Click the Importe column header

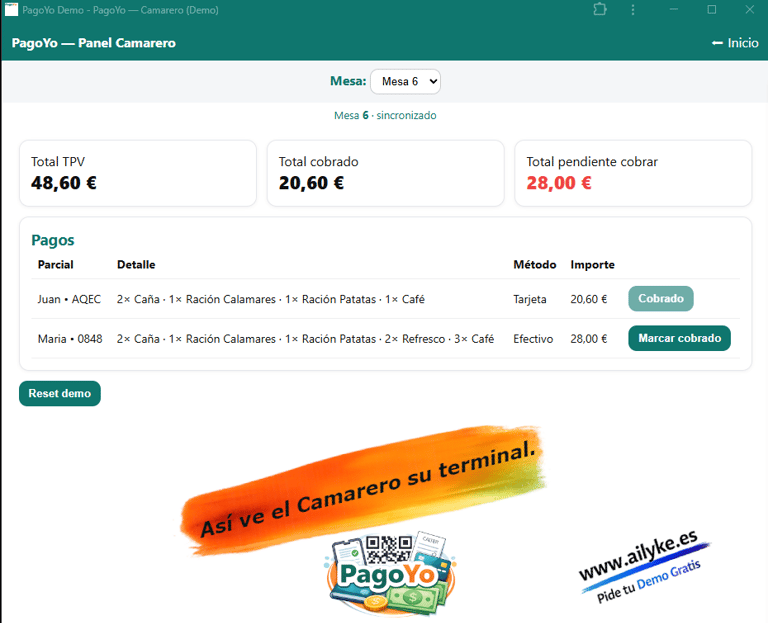[592, 265]
